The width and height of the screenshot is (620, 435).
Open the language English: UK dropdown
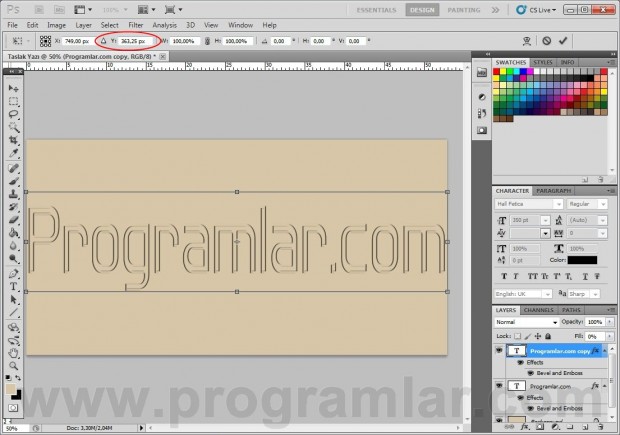[547, 294]
